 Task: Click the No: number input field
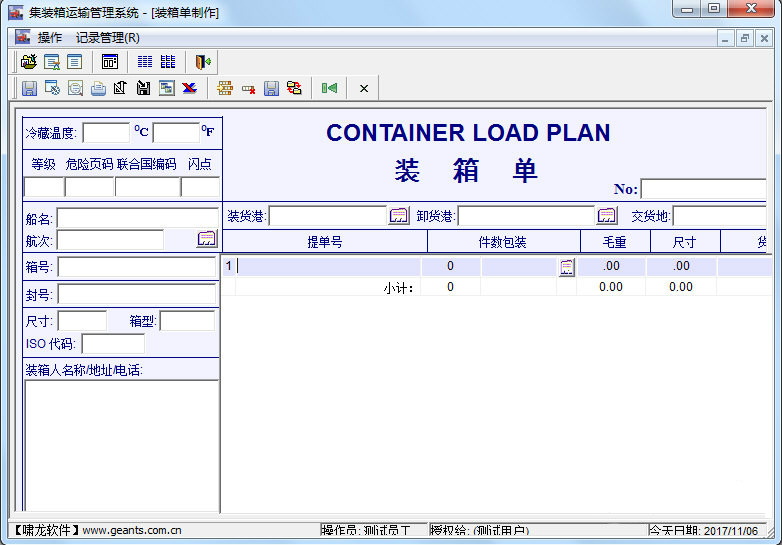(x=704, y=189)
